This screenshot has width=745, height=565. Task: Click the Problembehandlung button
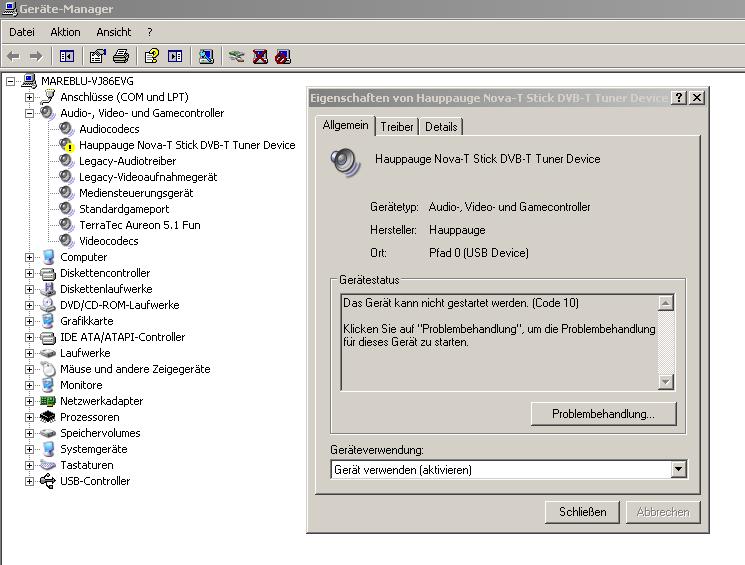click(x=603, y=413)
